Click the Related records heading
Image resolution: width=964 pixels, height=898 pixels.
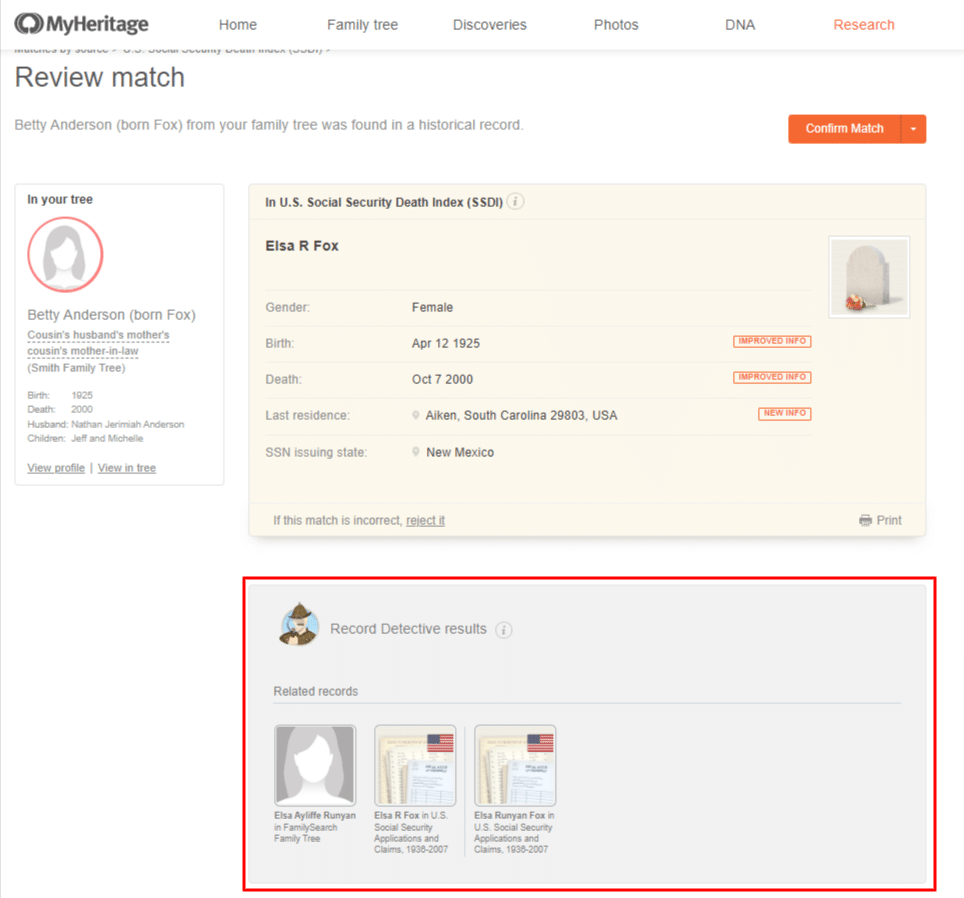click(x=315, y=691)
